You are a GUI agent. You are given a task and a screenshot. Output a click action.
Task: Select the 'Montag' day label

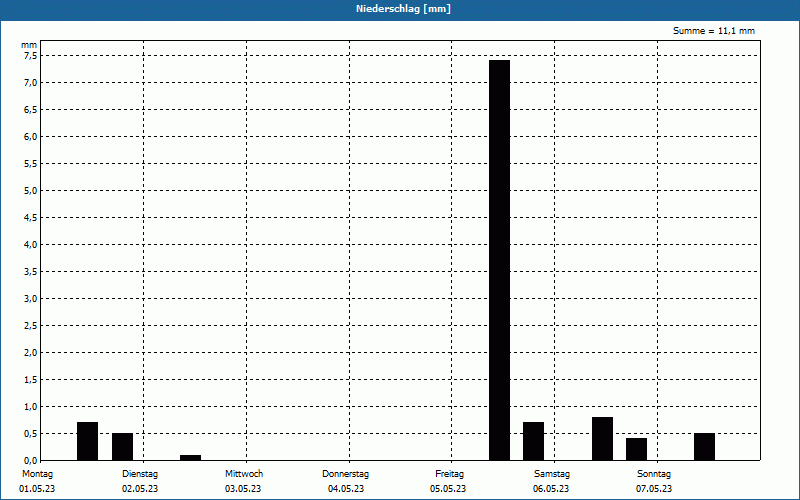point(37,474)
